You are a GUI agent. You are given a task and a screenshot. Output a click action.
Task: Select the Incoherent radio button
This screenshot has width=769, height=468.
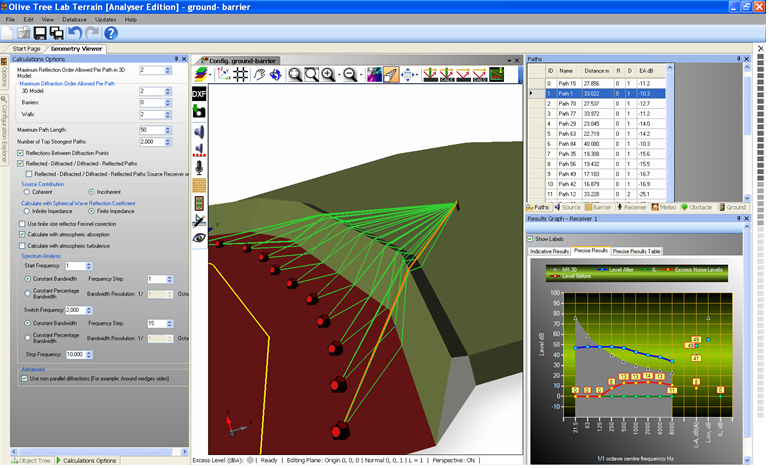click(91, 192)
